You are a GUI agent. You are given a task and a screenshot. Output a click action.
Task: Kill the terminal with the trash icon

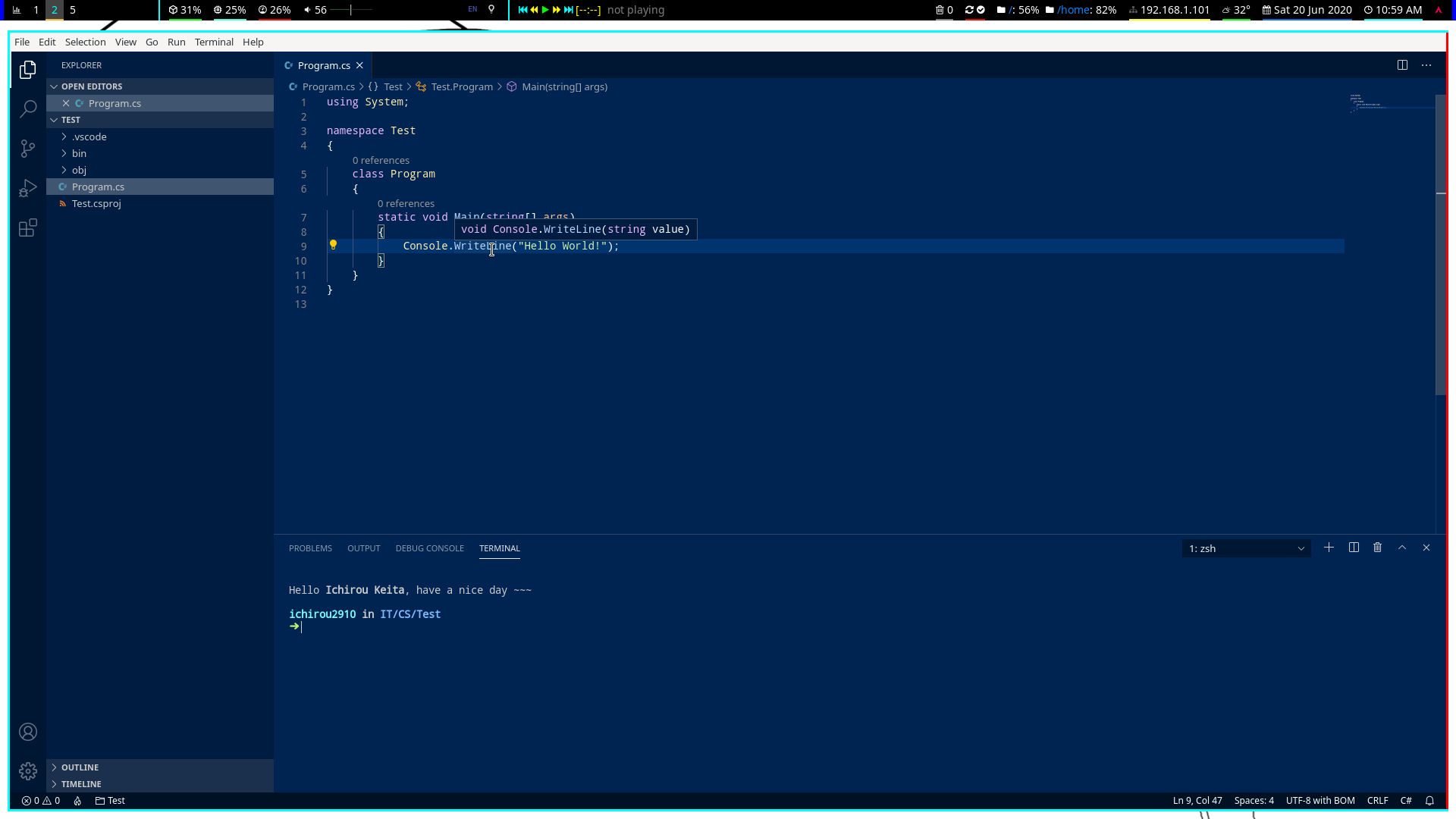point(1377,548)
